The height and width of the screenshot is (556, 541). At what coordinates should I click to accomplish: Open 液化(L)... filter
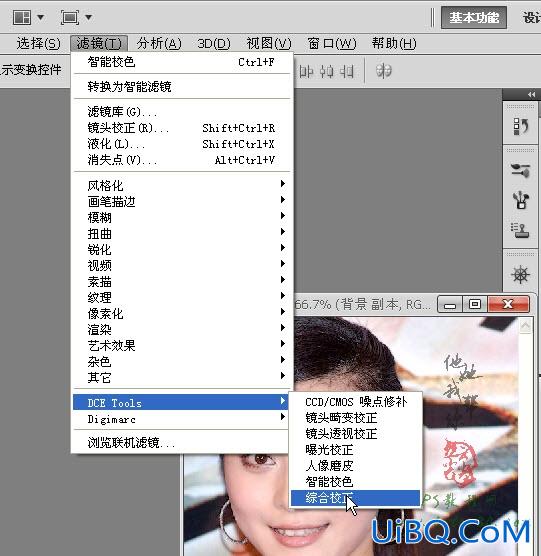click(182, 144)
